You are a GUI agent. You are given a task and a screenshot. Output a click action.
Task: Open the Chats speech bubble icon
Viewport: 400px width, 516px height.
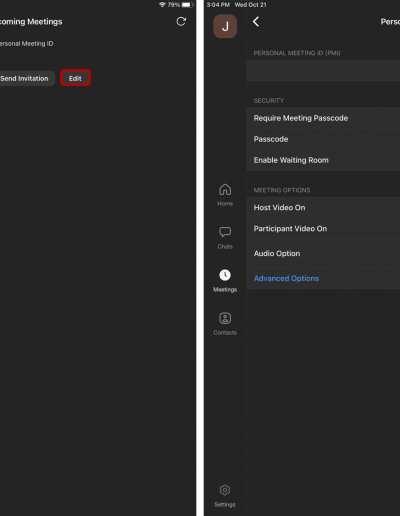tap(225, 232)
